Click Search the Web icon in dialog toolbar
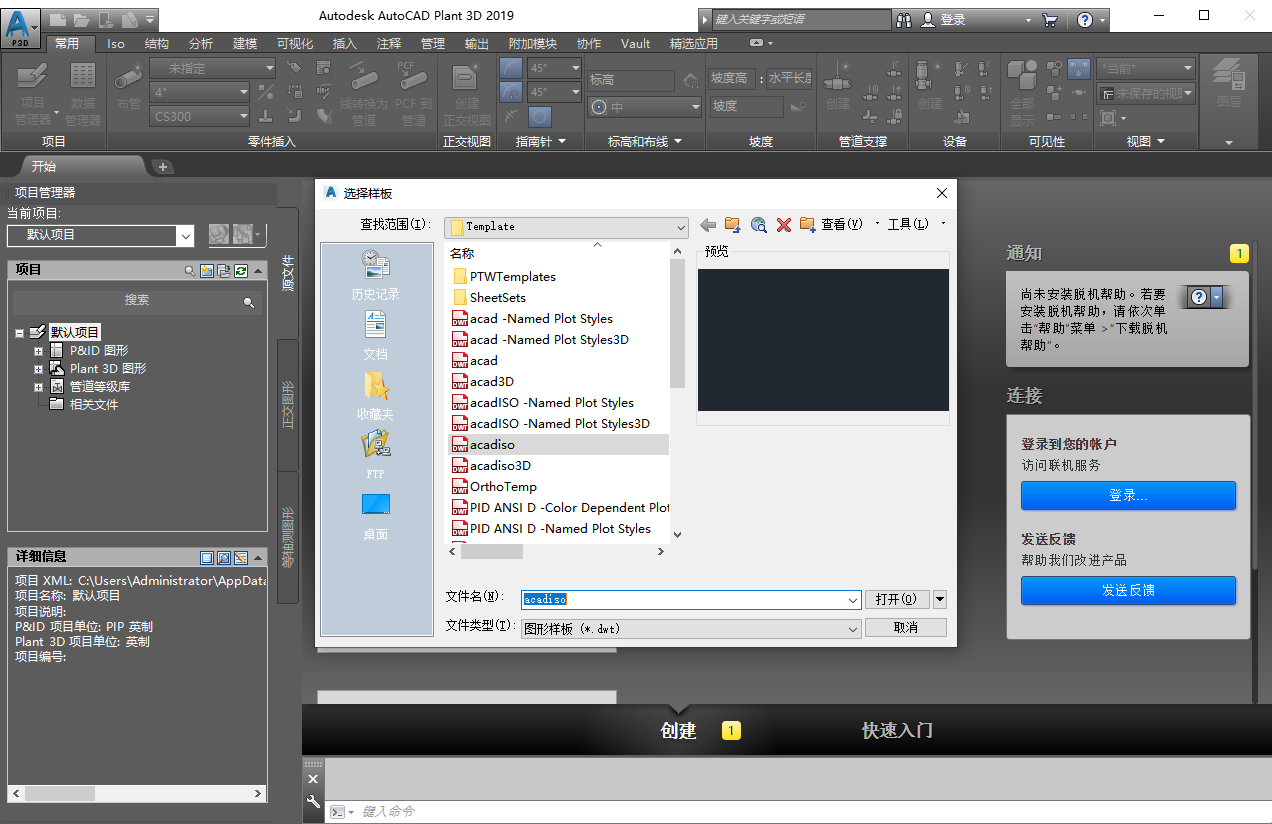 758,225
